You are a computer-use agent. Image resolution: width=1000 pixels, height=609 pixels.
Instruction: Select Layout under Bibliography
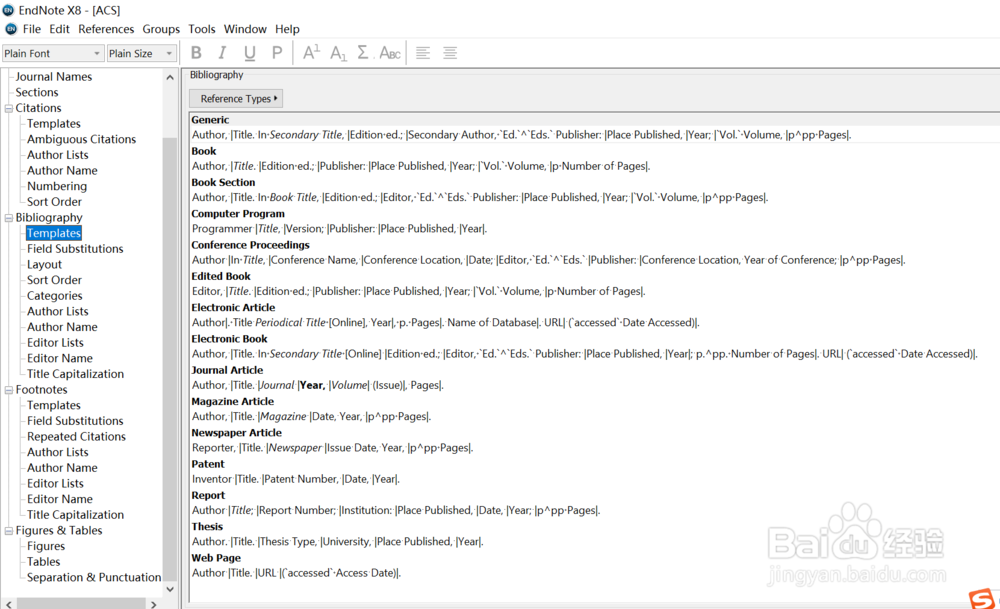(44, 265)
